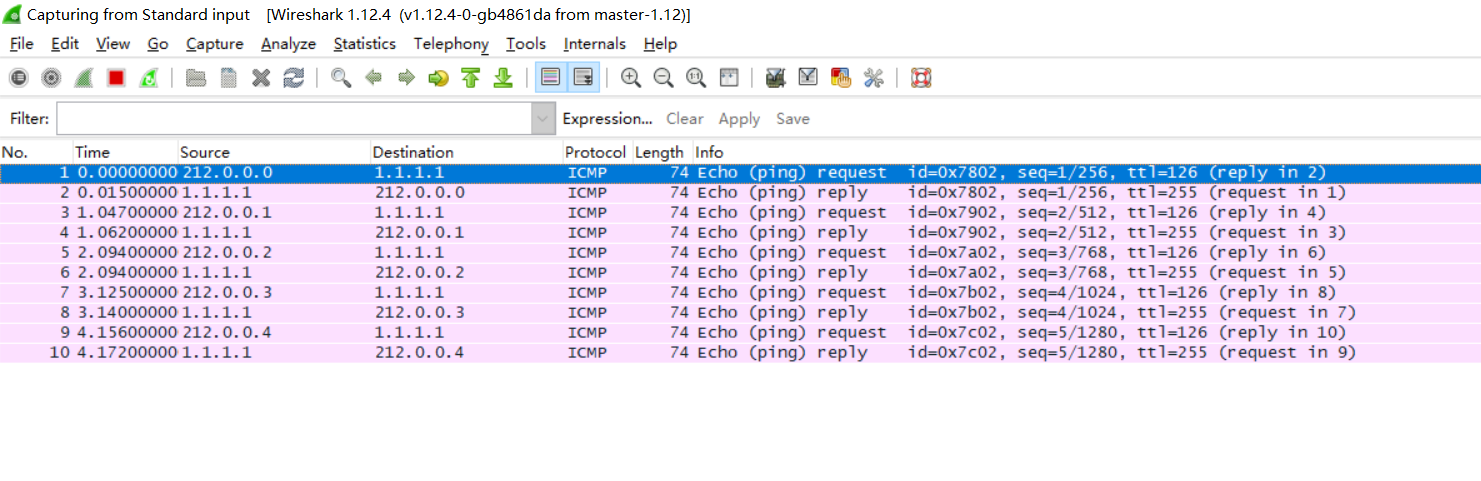Open the Tools menu
The image size is (1481, 481).
tap(526, 44)
